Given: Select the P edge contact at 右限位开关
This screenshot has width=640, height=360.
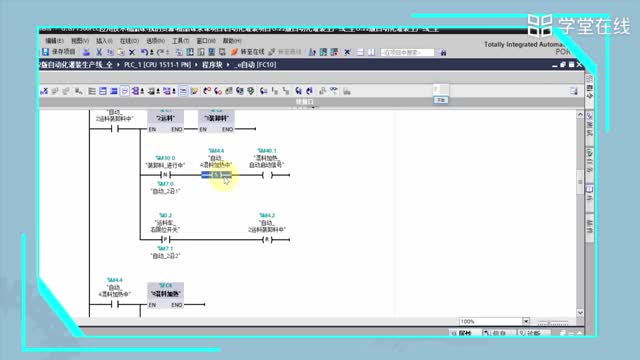Looking at the screenshot, I should (x=165, y=240).
